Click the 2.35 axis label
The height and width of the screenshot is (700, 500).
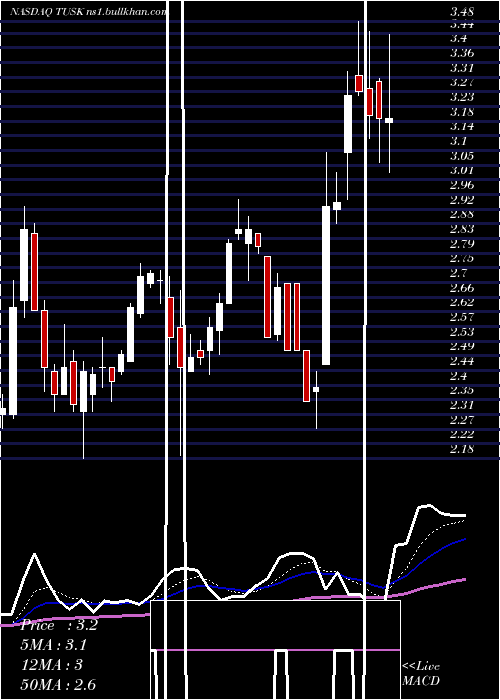462,390
